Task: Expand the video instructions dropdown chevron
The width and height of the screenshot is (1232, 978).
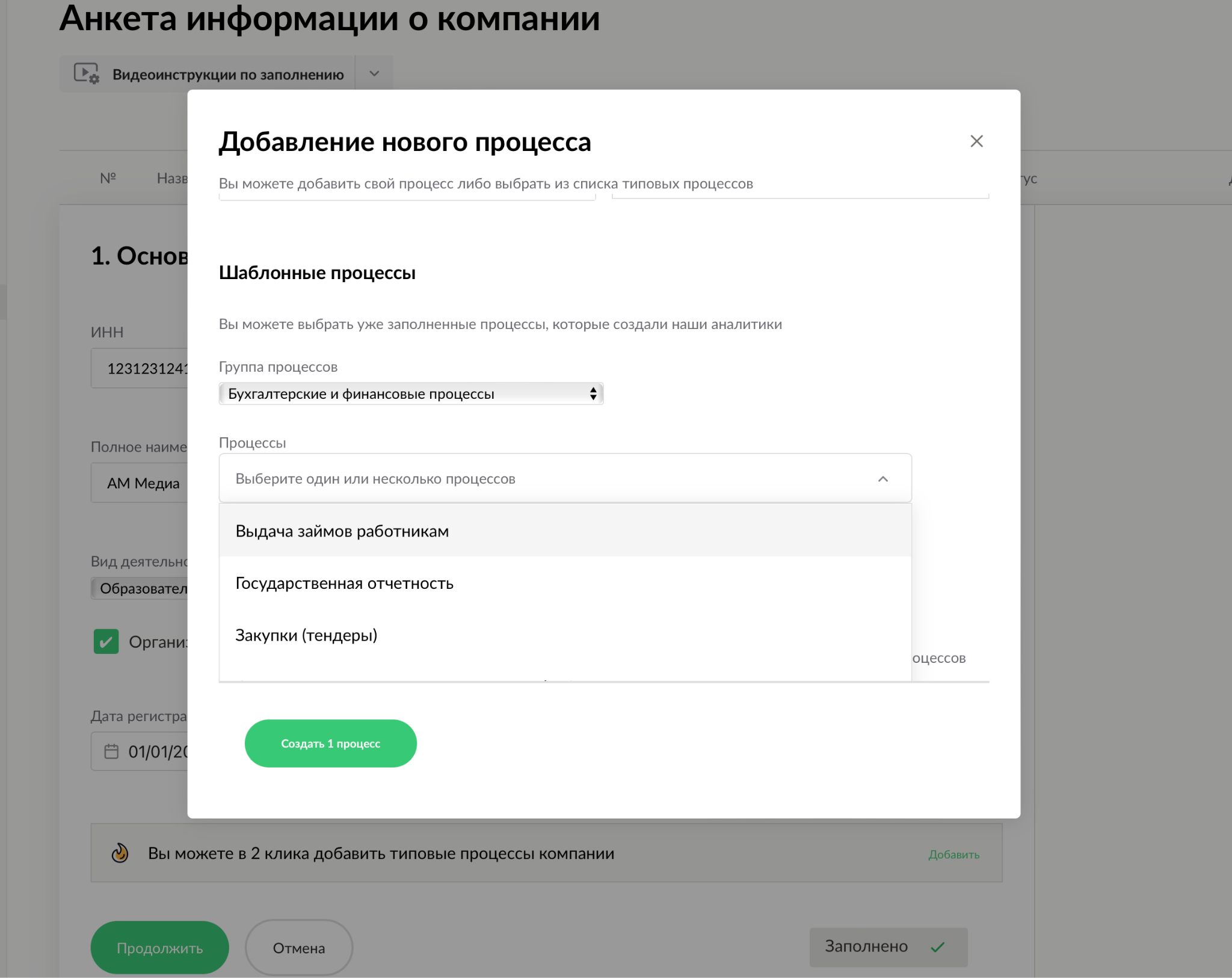Action: [374, 73]
